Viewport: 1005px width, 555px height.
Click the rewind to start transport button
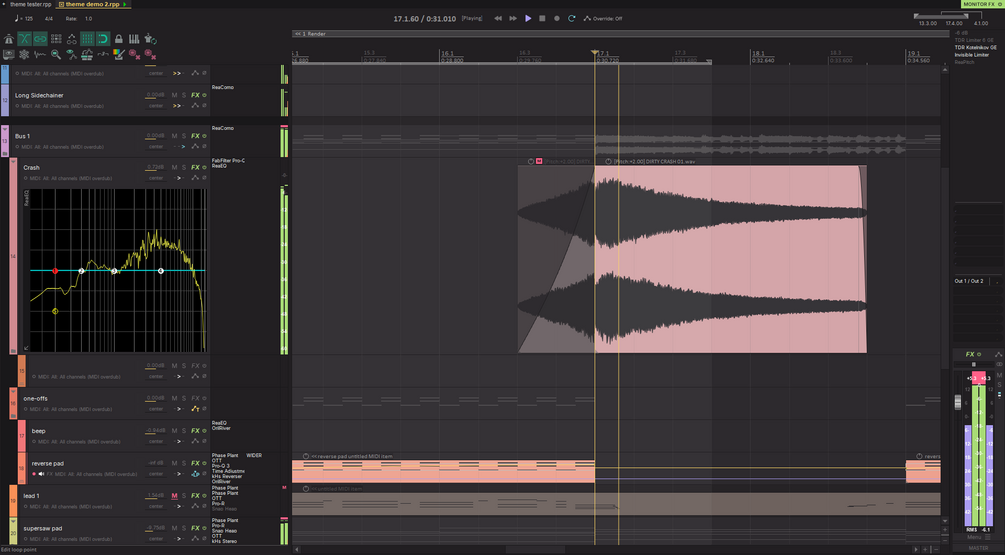[x=498, y=19]
